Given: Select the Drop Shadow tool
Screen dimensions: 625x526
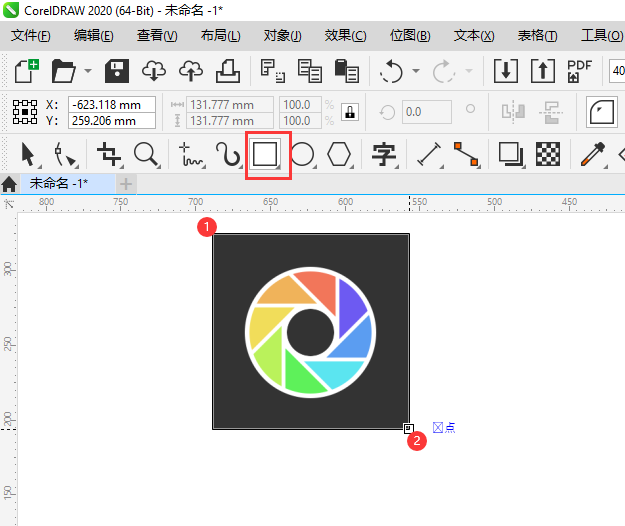Looking at the screenshot, I should point(511,154).
